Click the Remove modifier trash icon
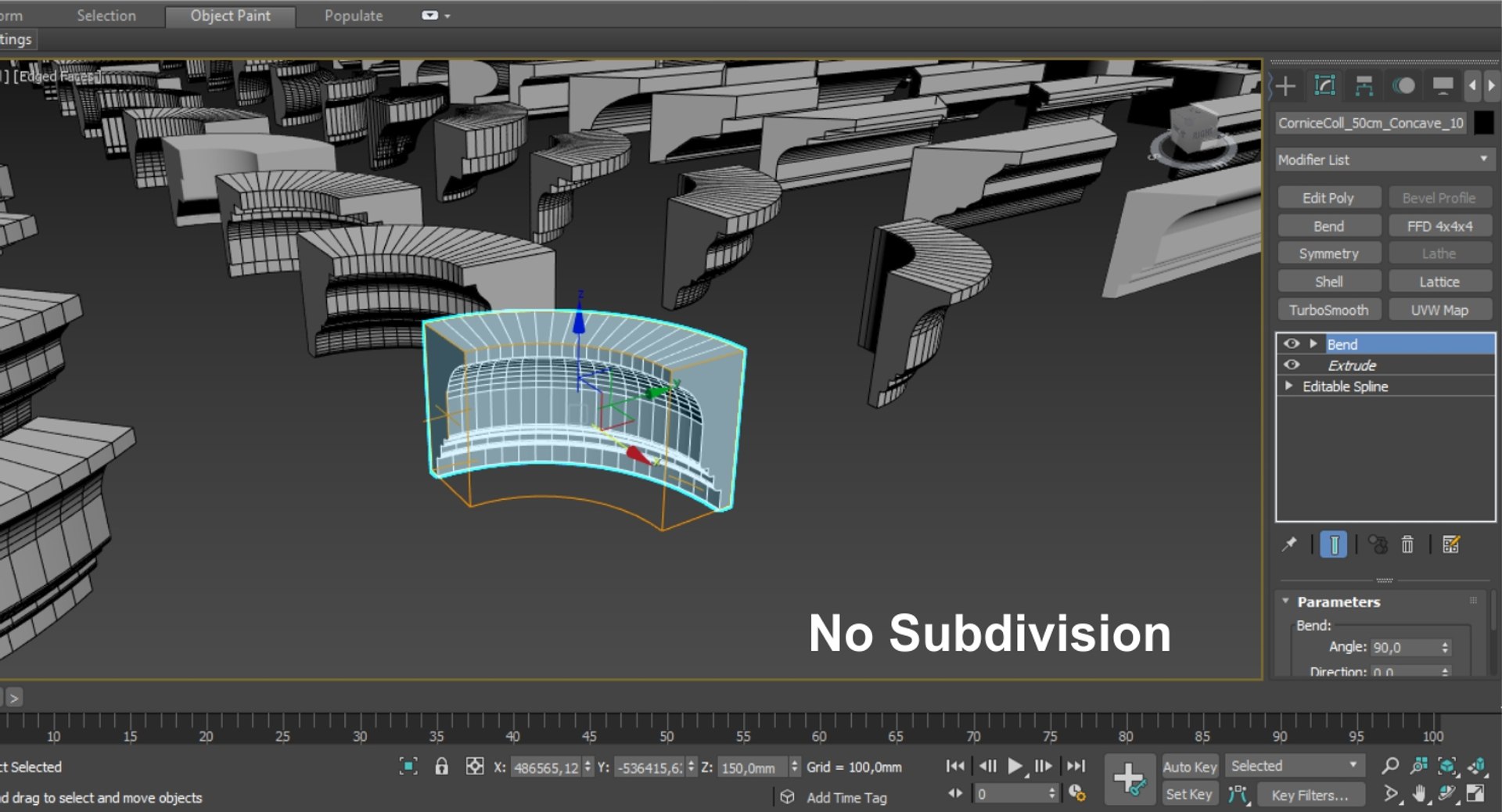1502x812 pixels. [x=1407, y=544]
